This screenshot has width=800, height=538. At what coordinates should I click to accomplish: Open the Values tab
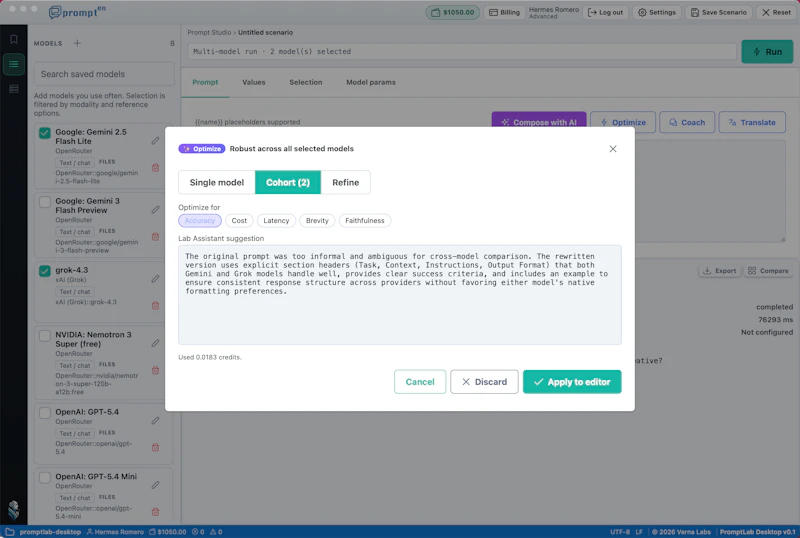(x=254, y=82)
